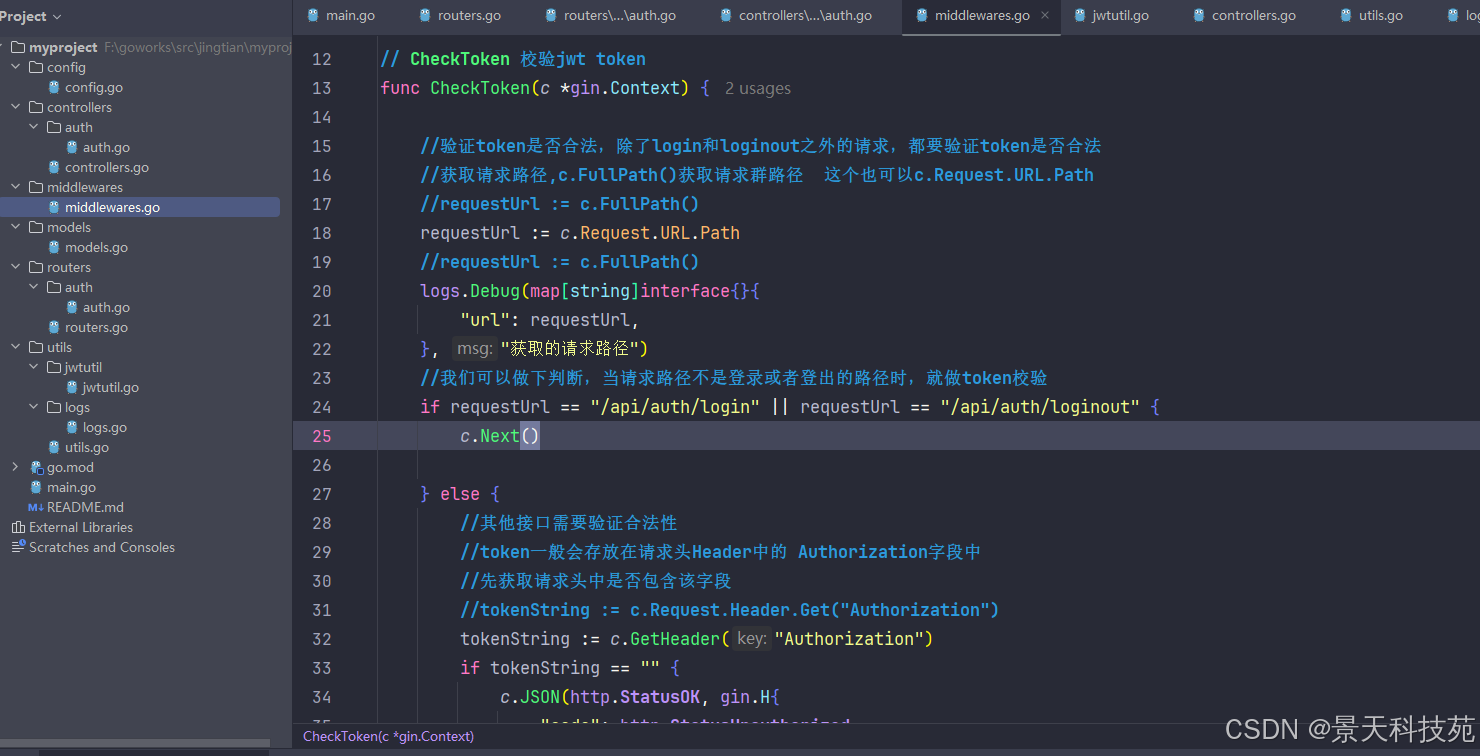This screenshot has height=756, width=1480.
Task: Collapse the myproject root node
Action: (1, 47)
